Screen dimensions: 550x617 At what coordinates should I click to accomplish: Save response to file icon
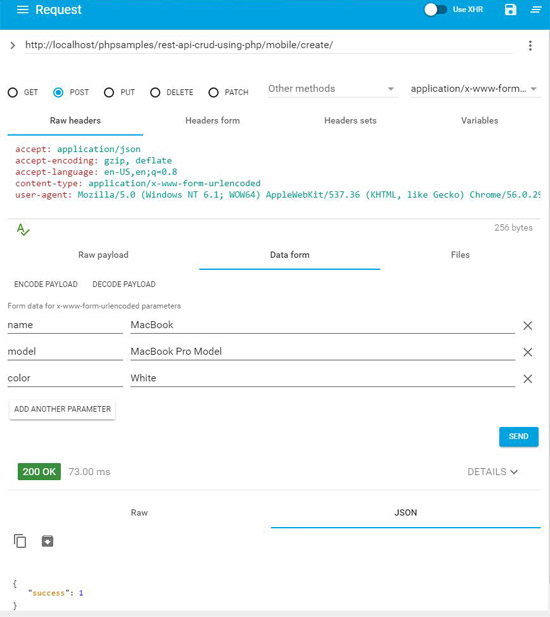pyautogui.click(x=48, y=541)
